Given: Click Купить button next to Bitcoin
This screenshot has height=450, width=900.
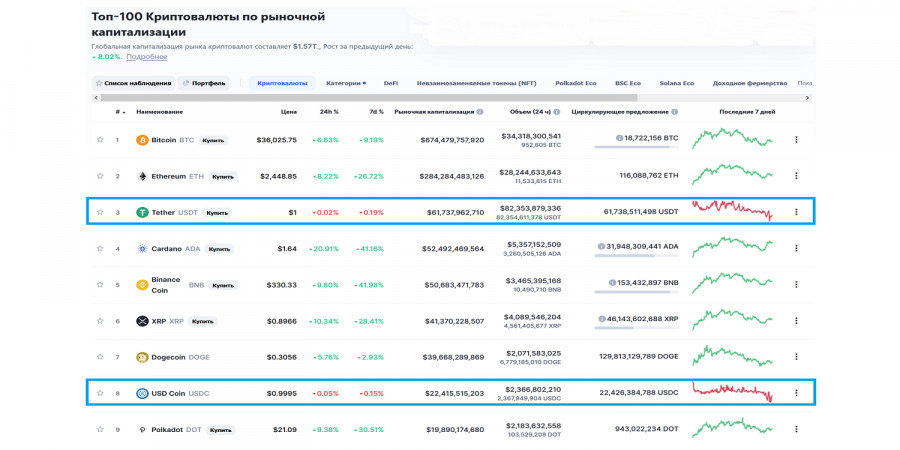Looking at the screenshot, I should [213, 140].
